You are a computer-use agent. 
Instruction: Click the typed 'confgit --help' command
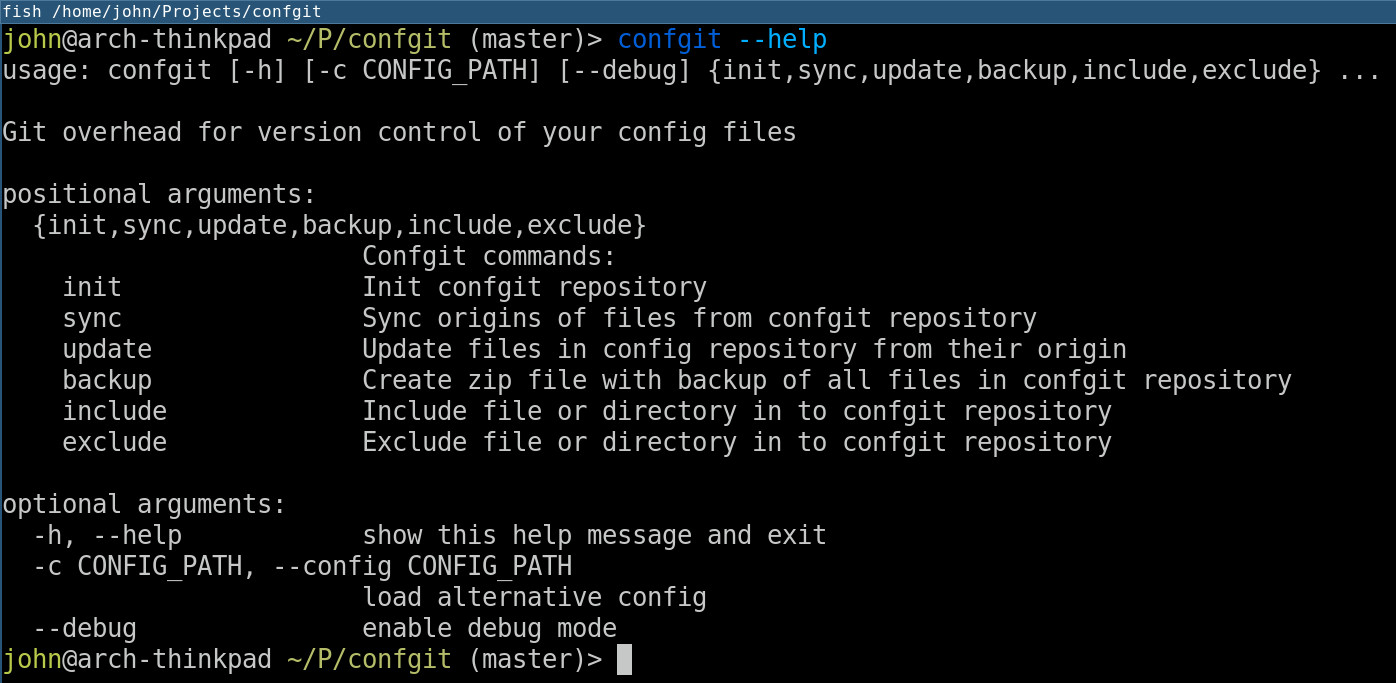[722, 40]
